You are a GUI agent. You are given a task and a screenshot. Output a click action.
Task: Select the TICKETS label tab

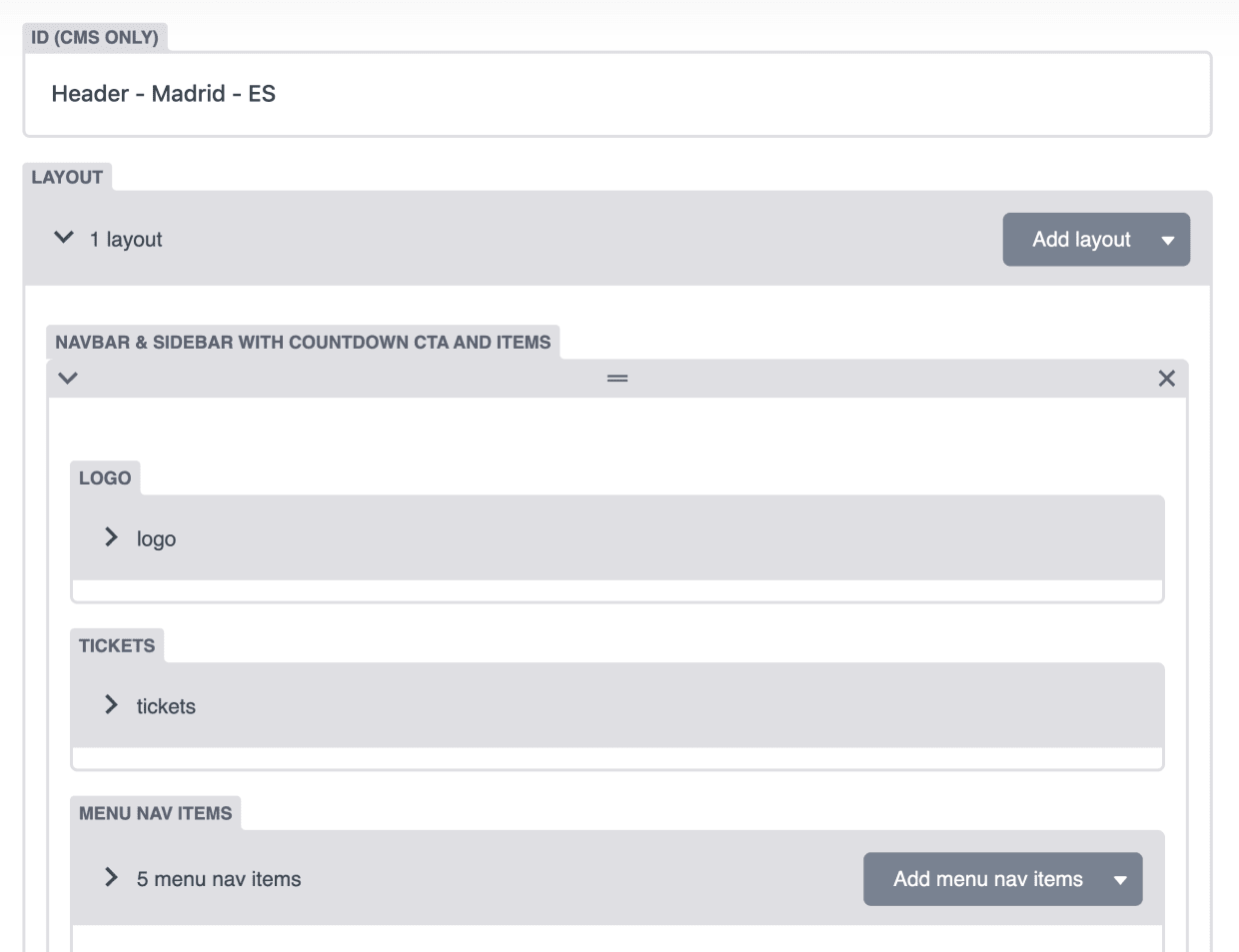(117, 645)
